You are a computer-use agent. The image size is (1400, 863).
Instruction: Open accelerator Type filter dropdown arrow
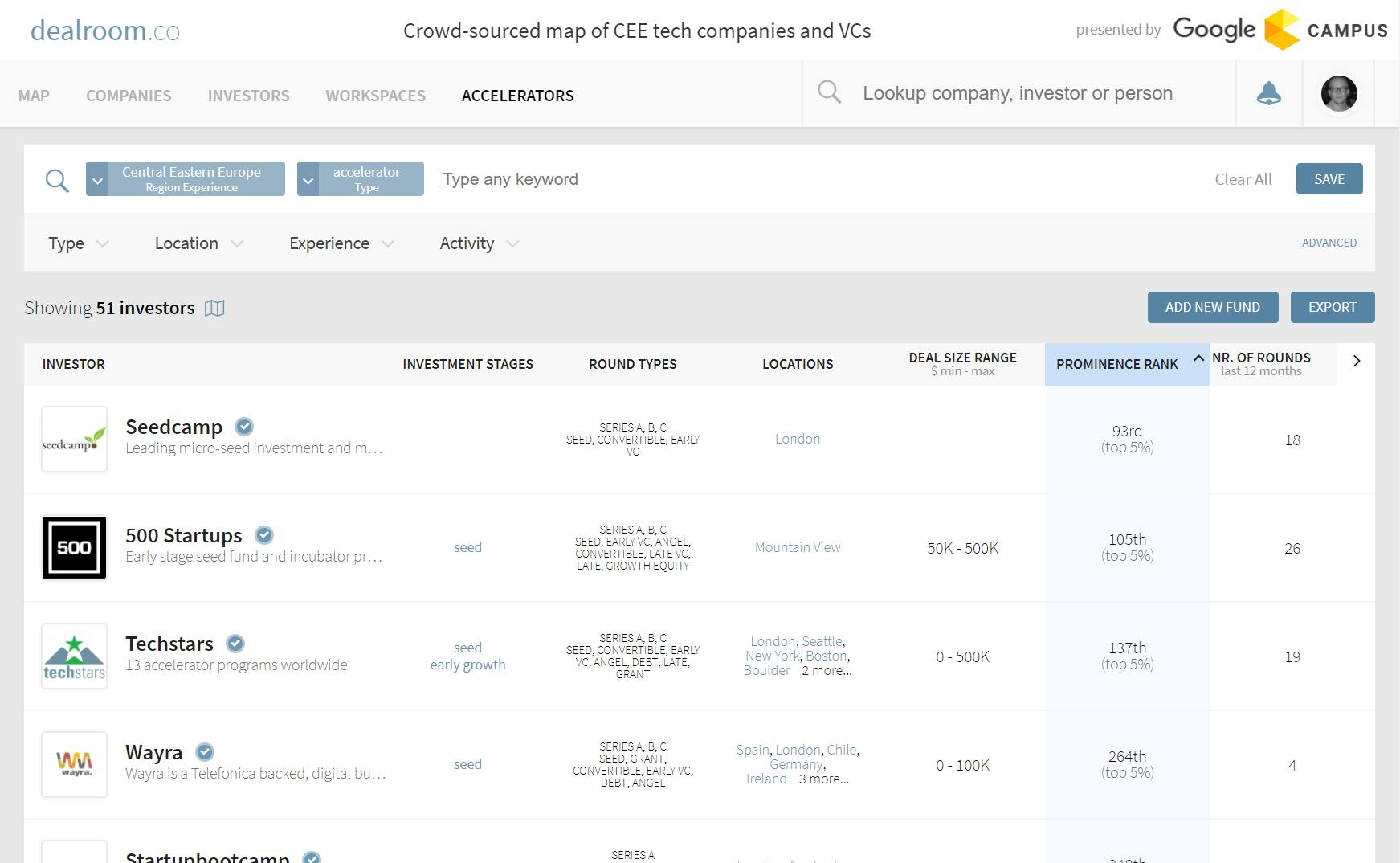[x=308, y=179]
